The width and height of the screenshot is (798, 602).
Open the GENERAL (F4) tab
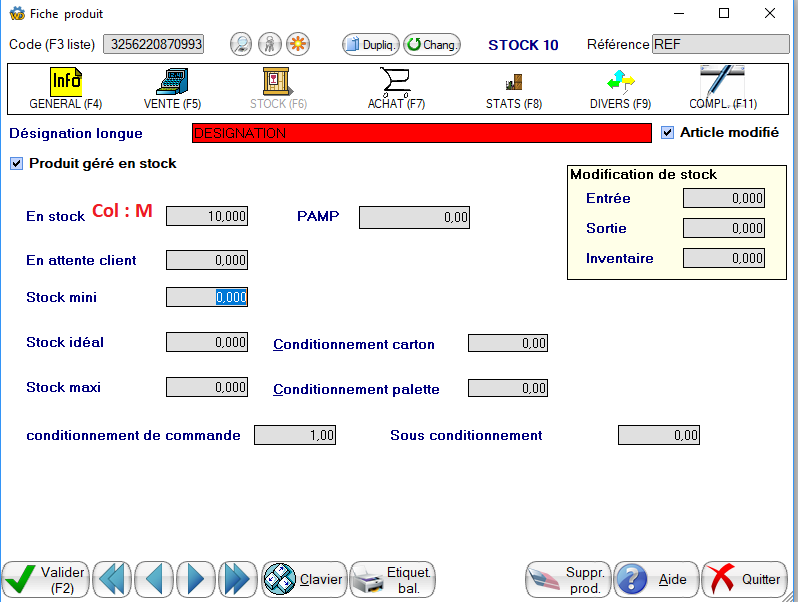click(x=66, y=88)
